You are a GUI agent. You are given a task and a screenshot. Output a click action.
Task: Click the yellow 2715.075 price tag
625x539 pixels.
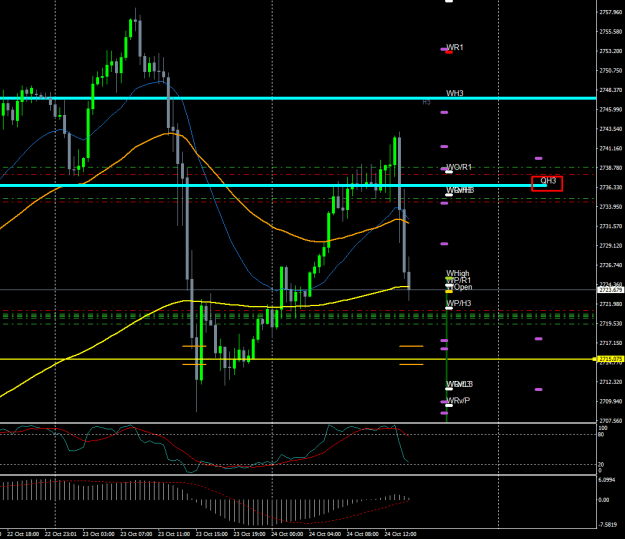pos(611,359)
